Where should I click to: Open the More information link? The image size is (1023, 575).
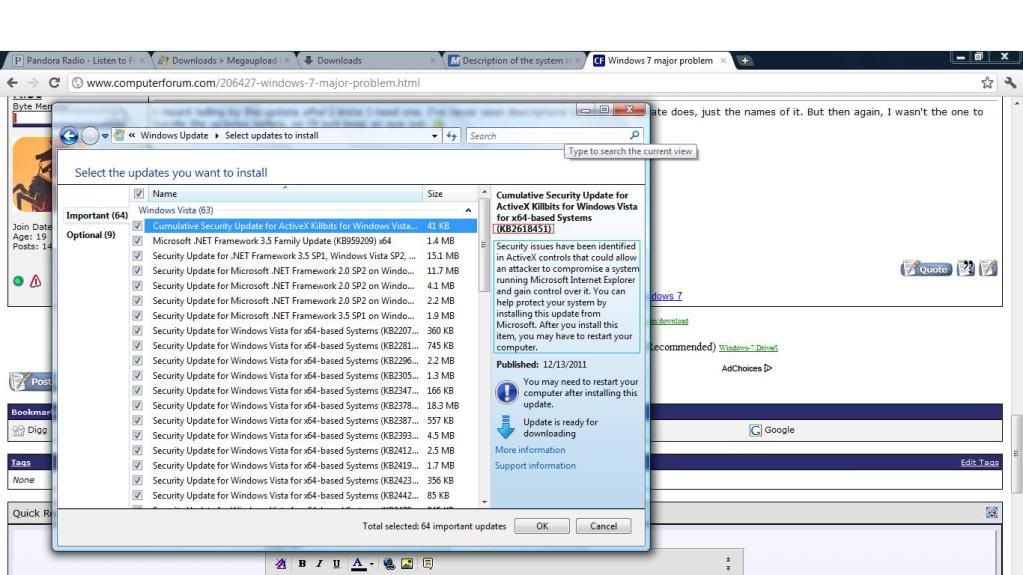coord(530,450)
